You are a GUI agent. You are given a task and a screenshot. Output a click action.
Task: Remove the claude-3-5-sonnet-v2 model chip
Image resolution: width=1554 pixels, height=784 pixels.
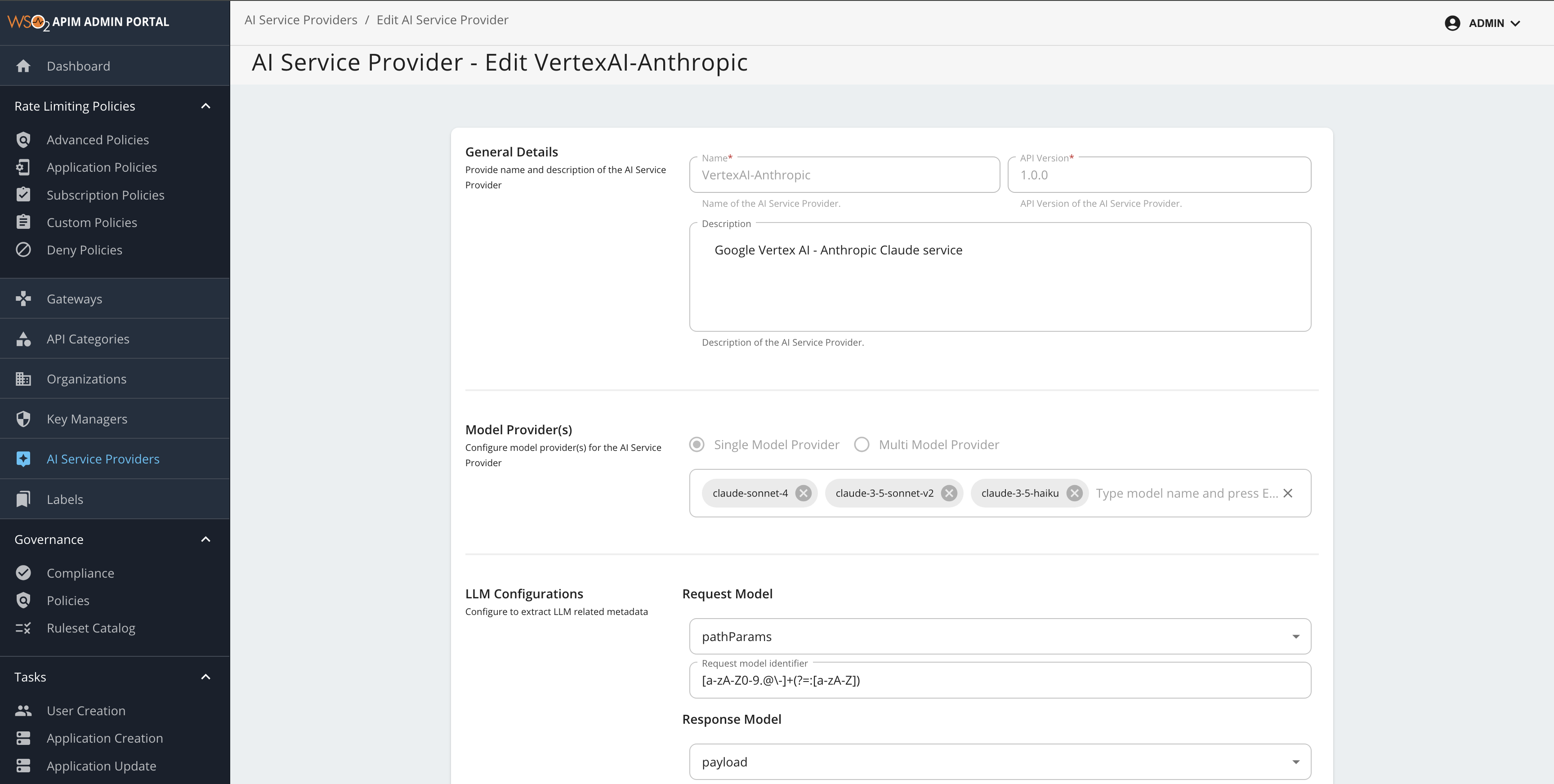(949, 493)
